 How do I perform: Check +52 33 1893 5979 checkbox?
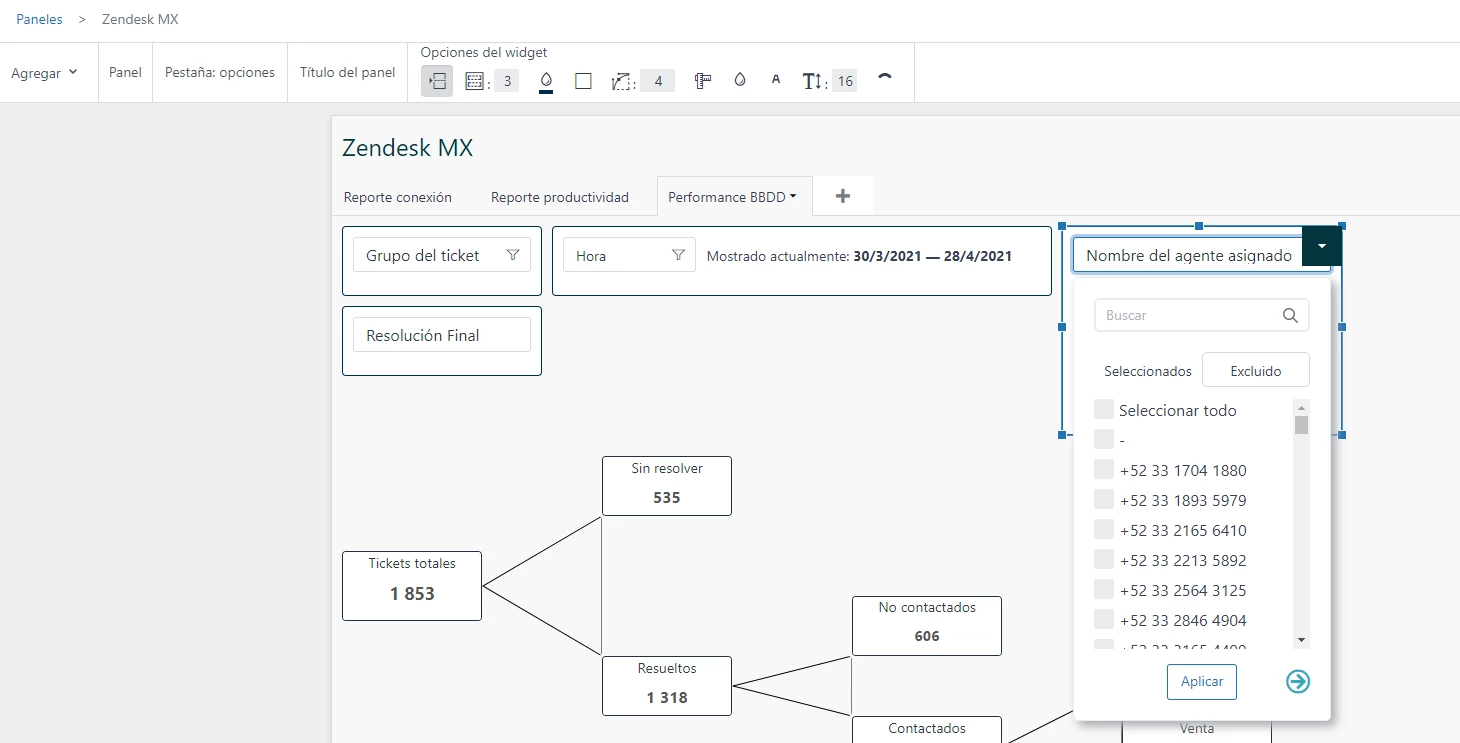(x=1104, y=500)
